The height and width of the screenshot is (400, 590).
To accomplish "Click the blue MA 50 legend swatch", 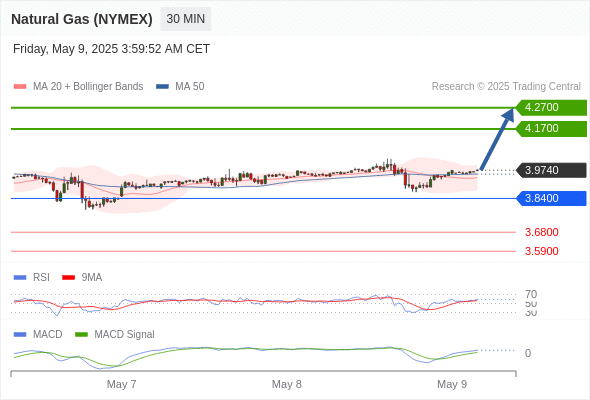I will 162,87.
